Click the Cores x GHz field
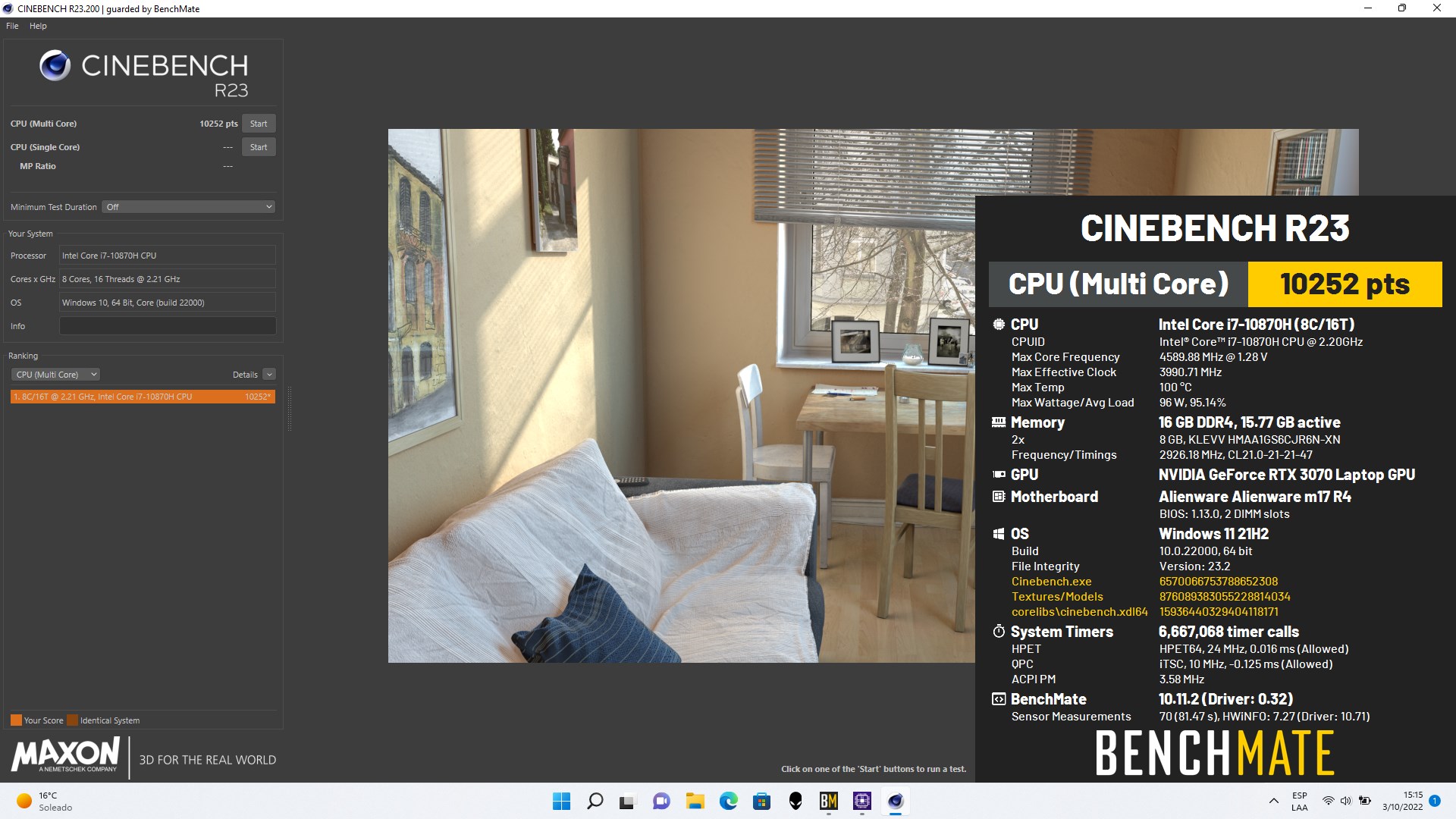Screen dimensions: 1456x819 (x=168, y=279)
